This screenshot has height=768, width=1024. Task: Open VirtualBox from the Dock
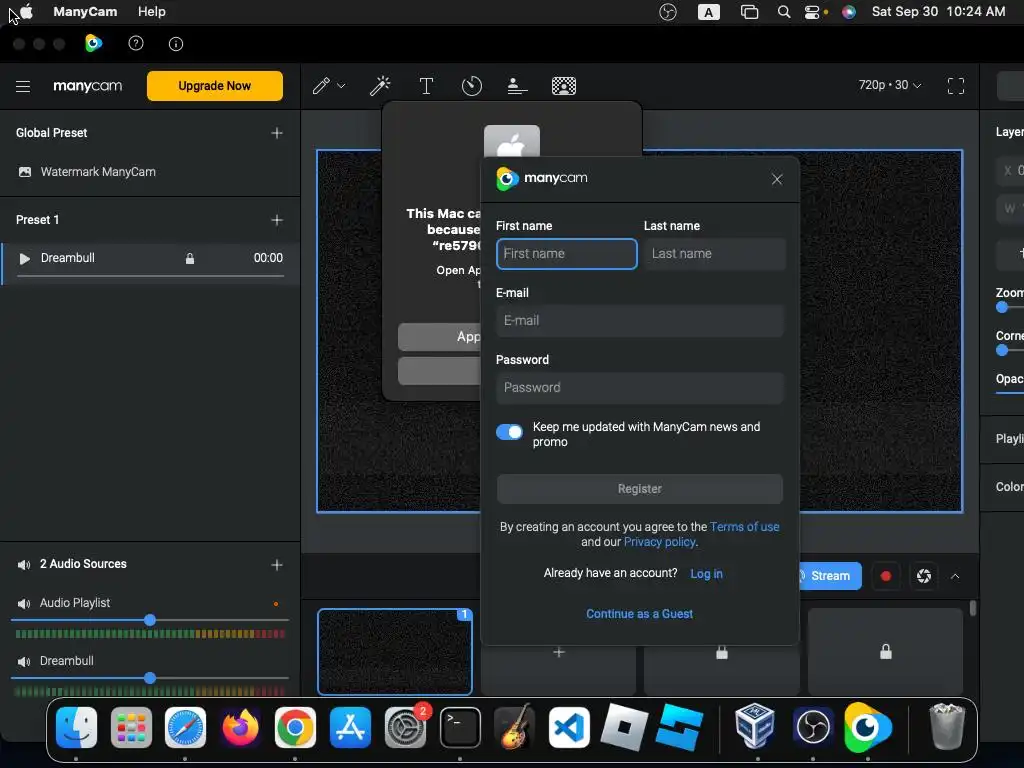[755, 728]
